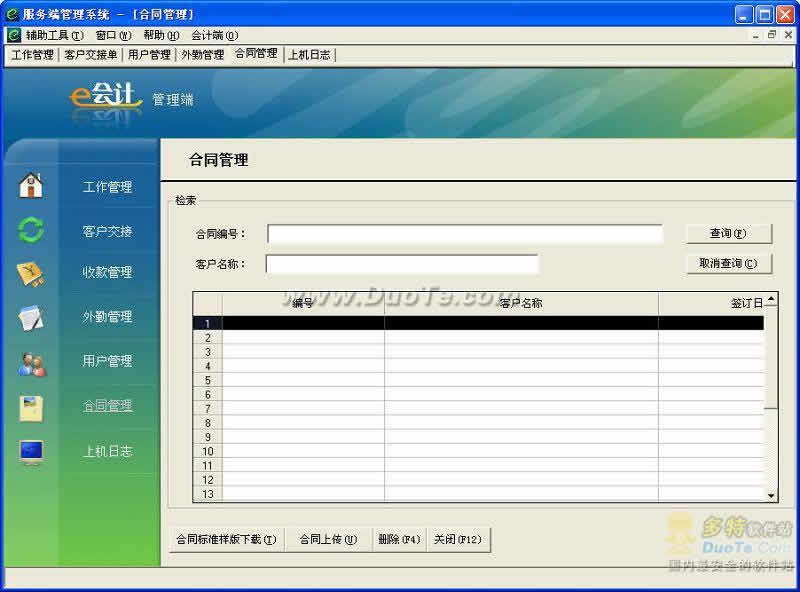The image size is (800, 592).
Task: Click the two-people icon for 用户管理
Action: [x=32, y=364]
